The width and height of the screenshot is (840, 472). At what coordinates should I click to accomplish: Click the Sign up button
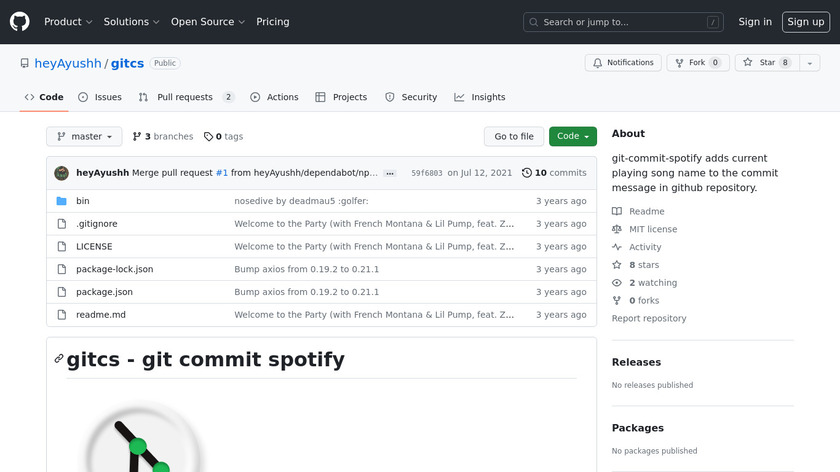pos(805,22)
